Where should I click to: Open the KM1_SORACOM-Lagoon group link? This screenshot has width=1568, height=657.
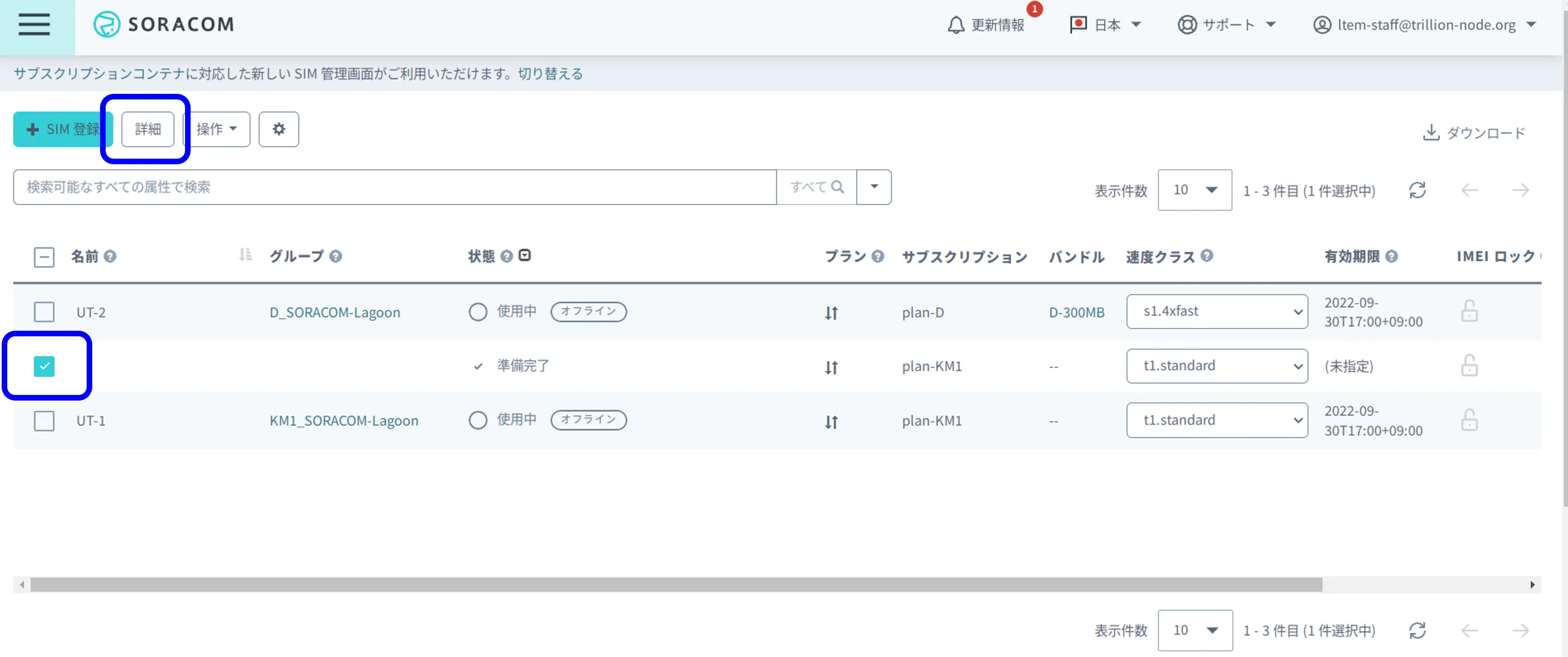pyautogui.click(x=343, y=420)
